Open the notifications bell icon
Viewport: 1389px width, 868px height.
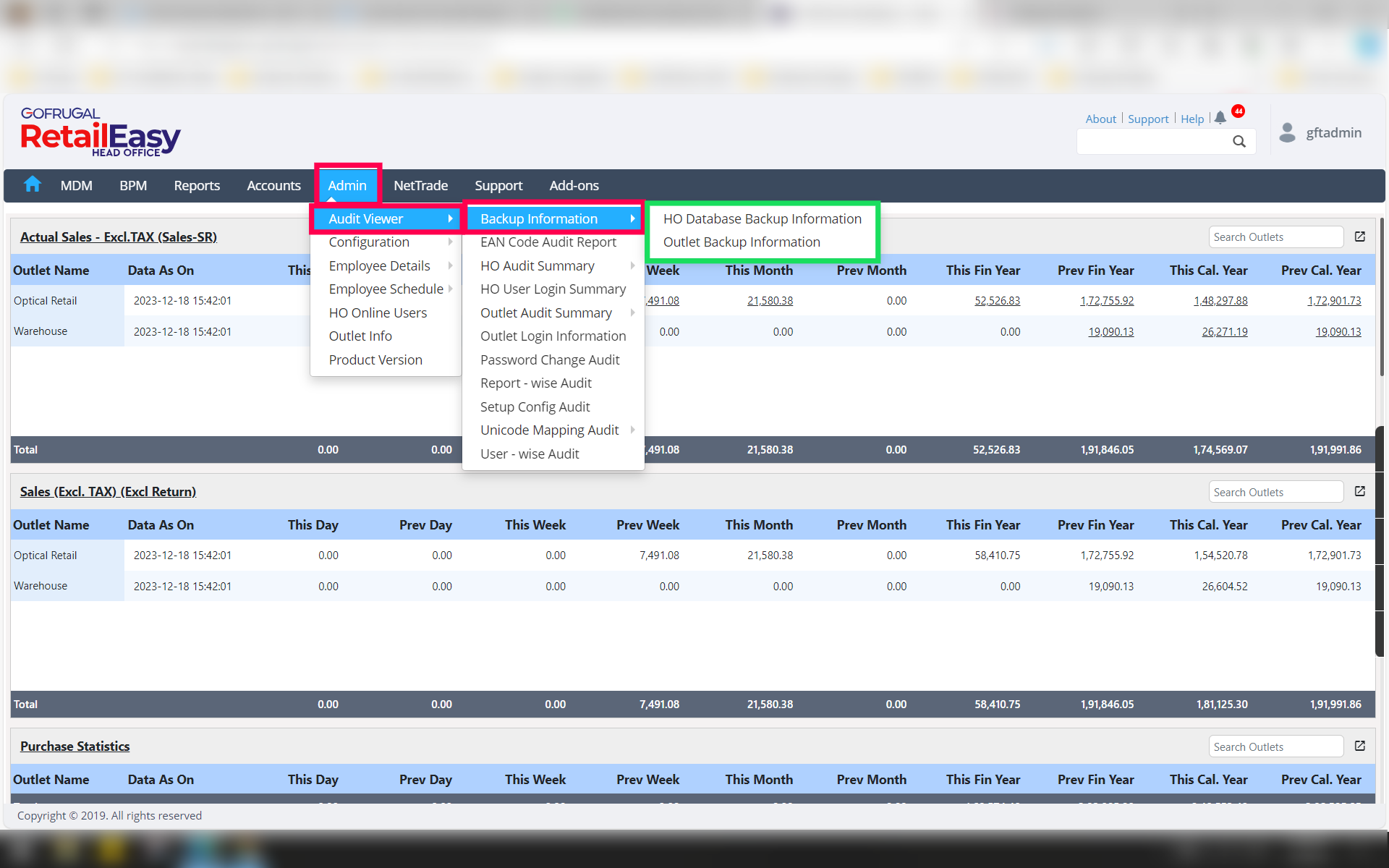pos(1220,118)
